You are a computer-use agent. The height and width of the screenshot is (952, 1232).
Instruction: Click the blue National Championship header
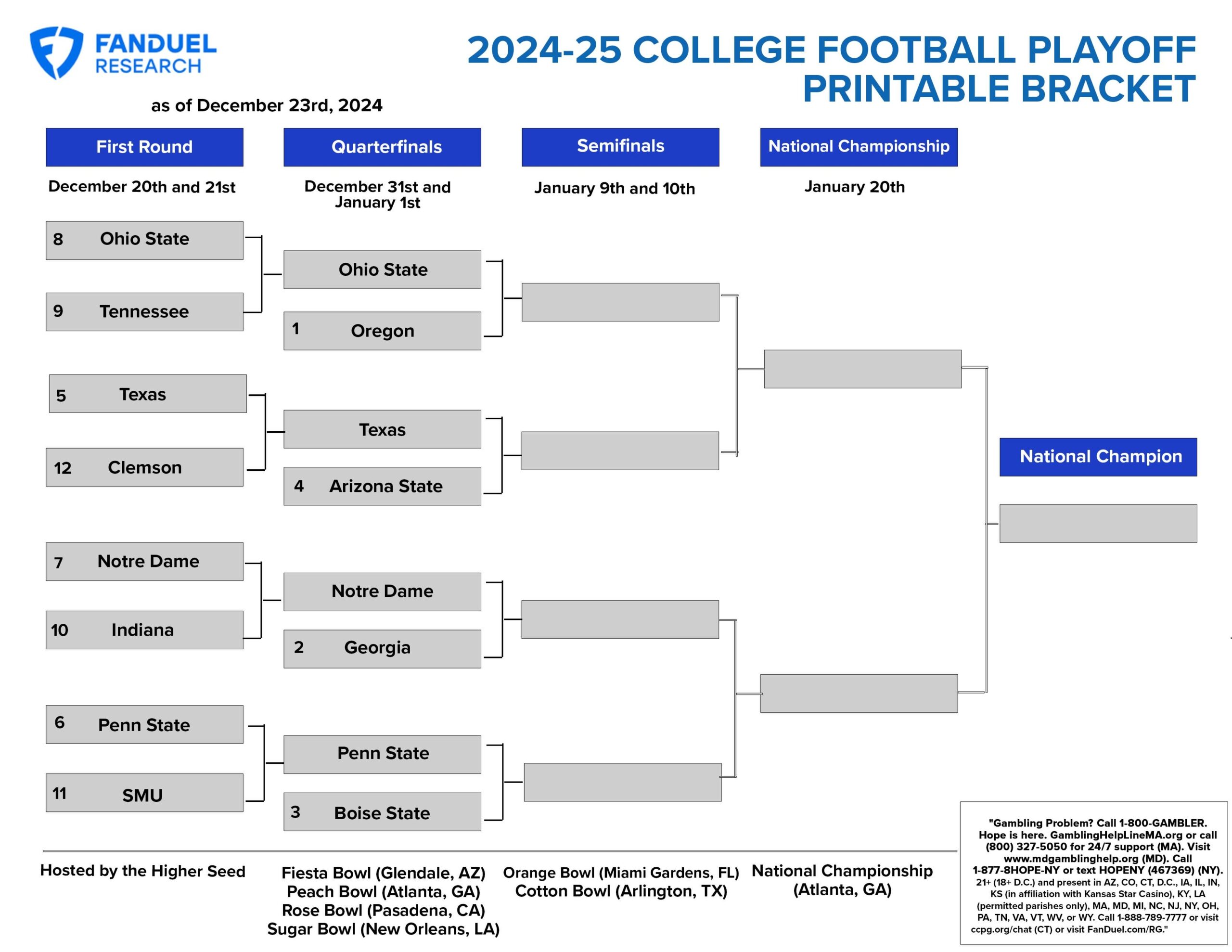click(x=859, y=147)
